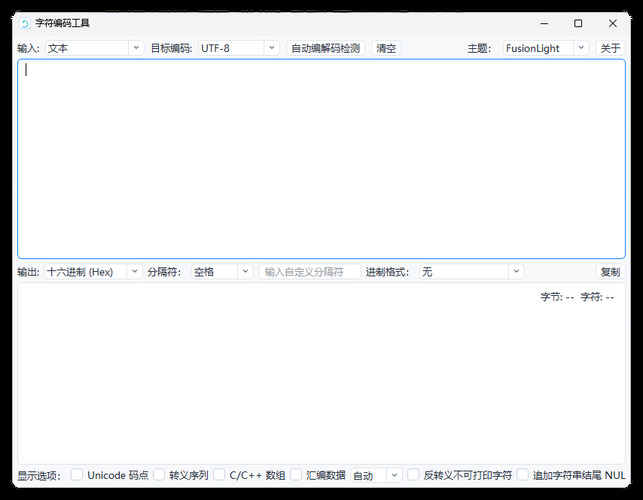The width and height of the screenshot is (643, 500).
Task: Open the 自动 dropdown beside 汇编数据
Action: (376, 475)
